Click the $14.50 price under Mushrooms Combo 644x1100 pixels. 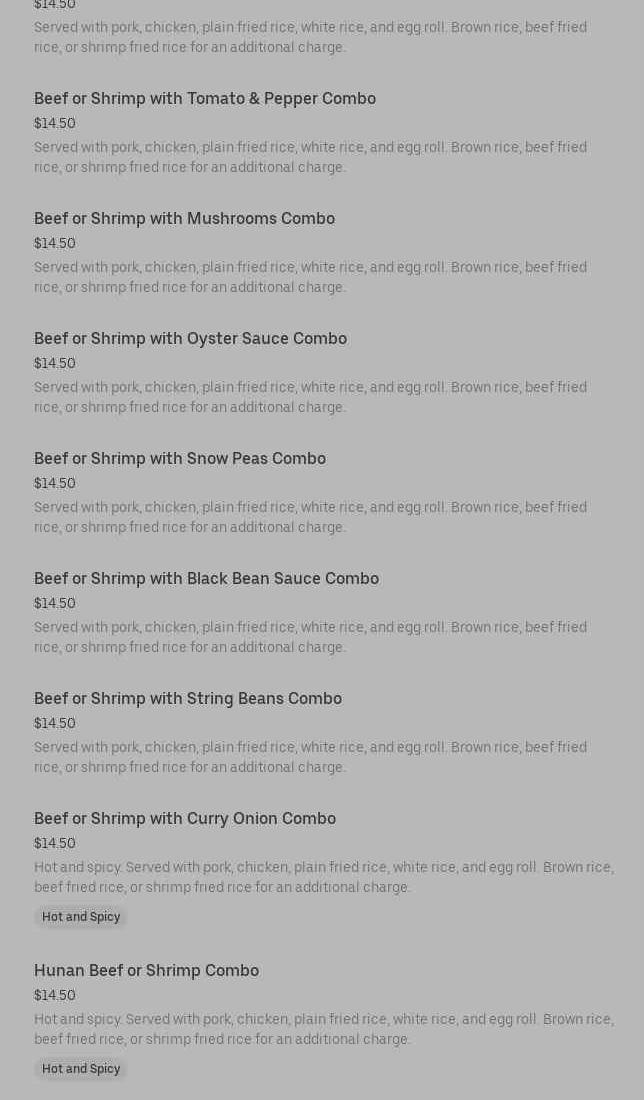click(55, 244)
